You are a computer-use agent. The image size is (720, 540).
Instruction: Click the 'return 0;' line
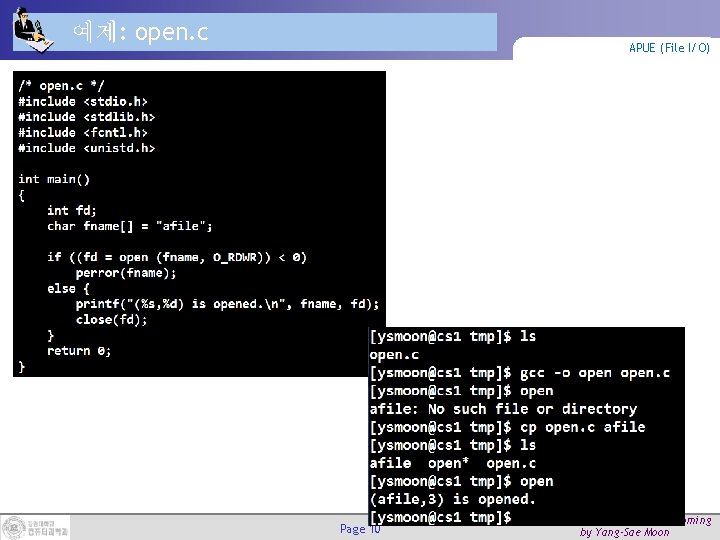[79, 351]
